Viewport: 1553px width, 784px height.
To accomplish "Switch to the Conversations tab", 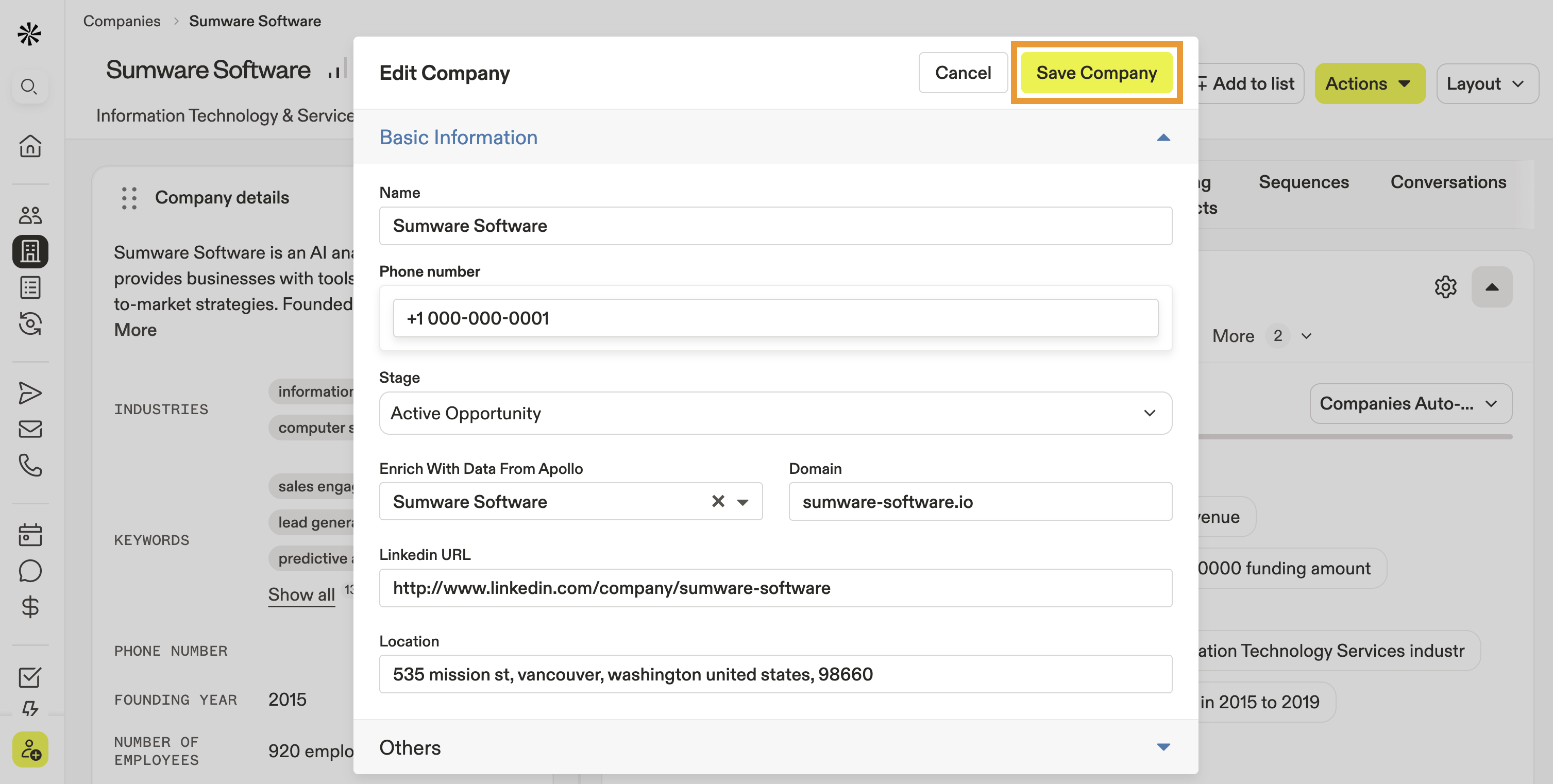I will (1447, 182).
